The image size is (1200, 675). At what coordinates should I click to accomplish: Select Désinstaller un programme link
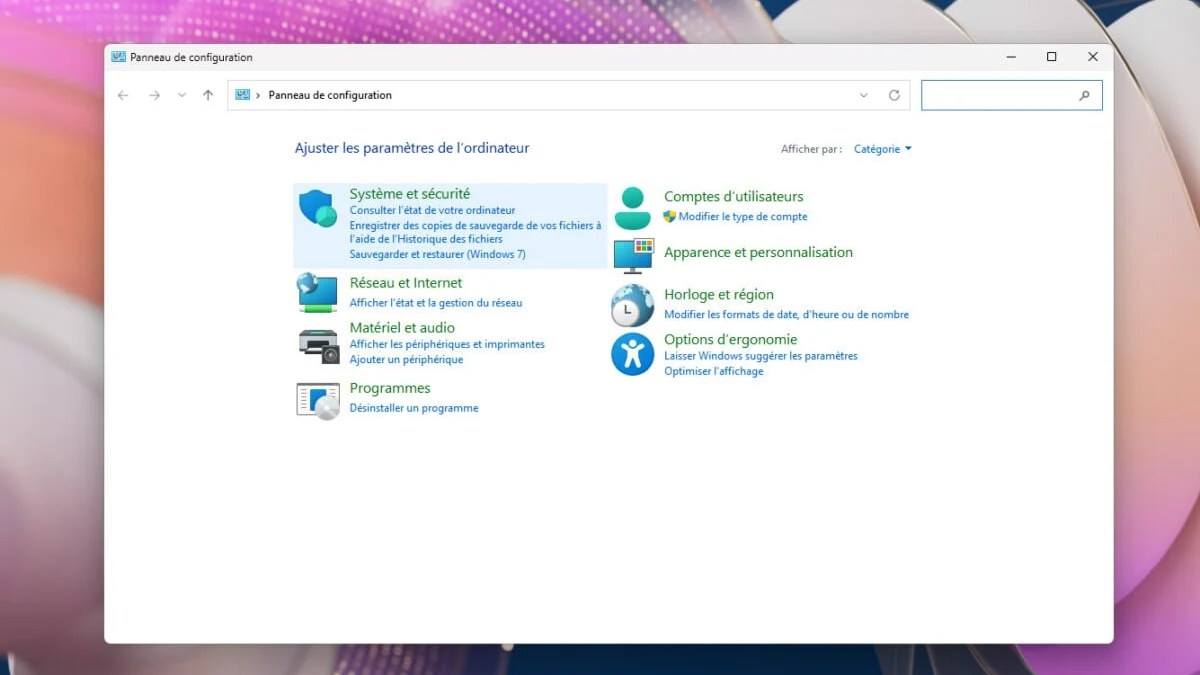click(x=414, y=408)
